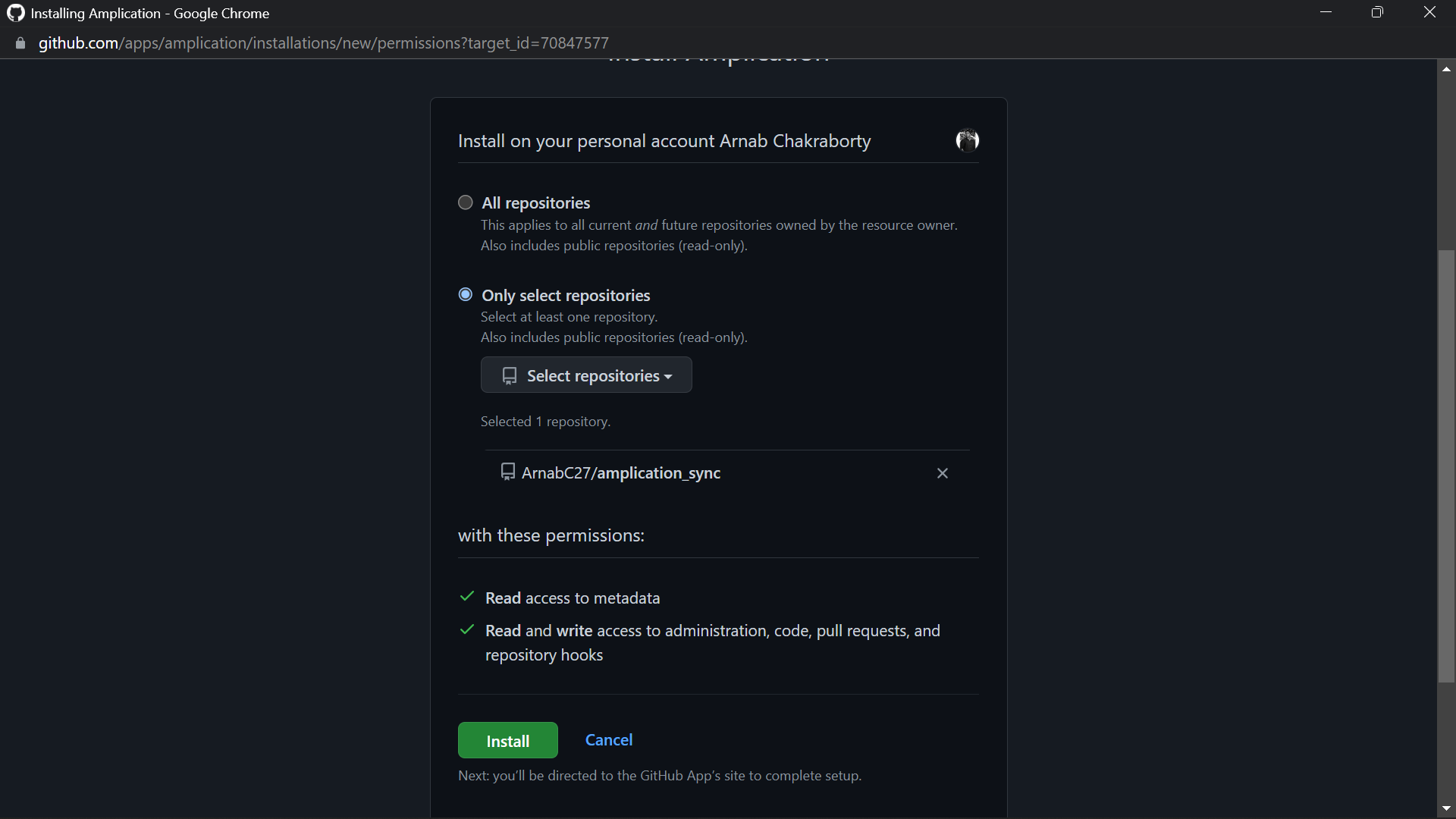Click the lock icon in the address bar
The height and width of the screenshot is (819, 1456).
[20, 43]
